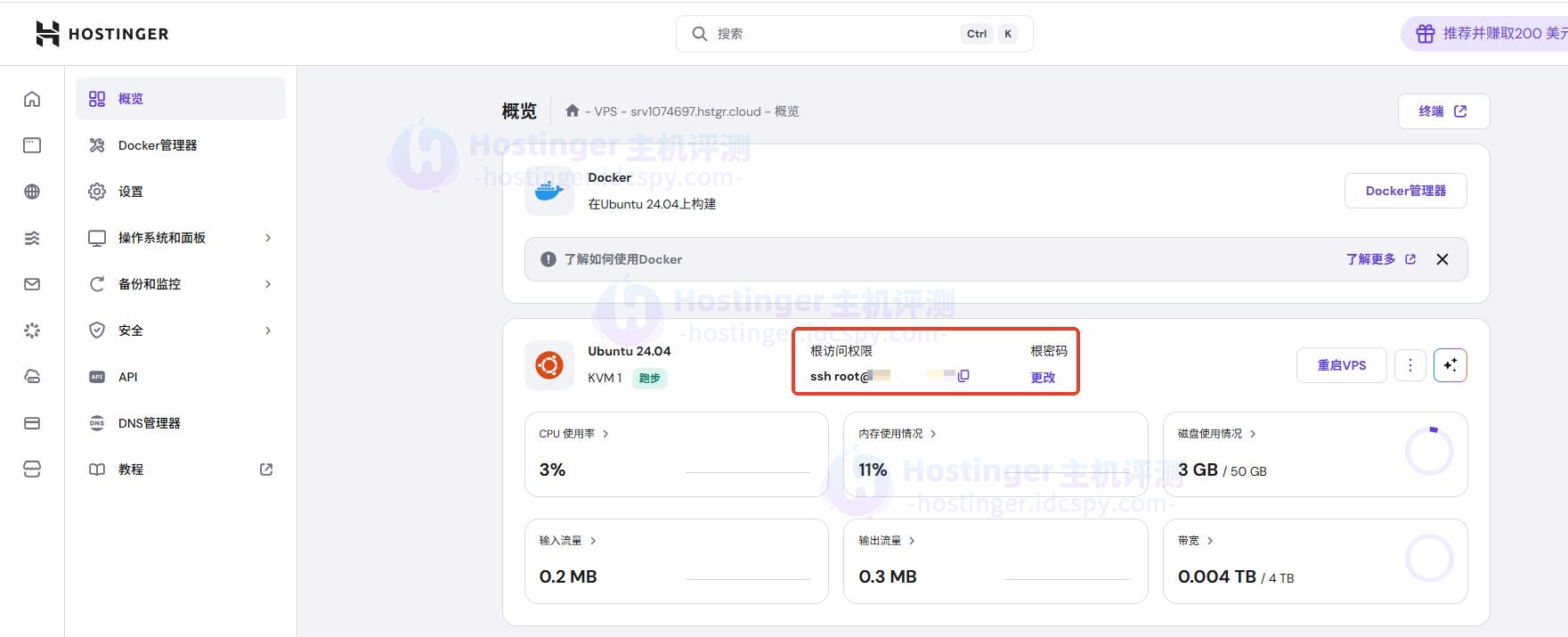Screen dimensions: 1568x637
Task: Click Docker管理器 button in Docker card
Action: pos(1405,191)
